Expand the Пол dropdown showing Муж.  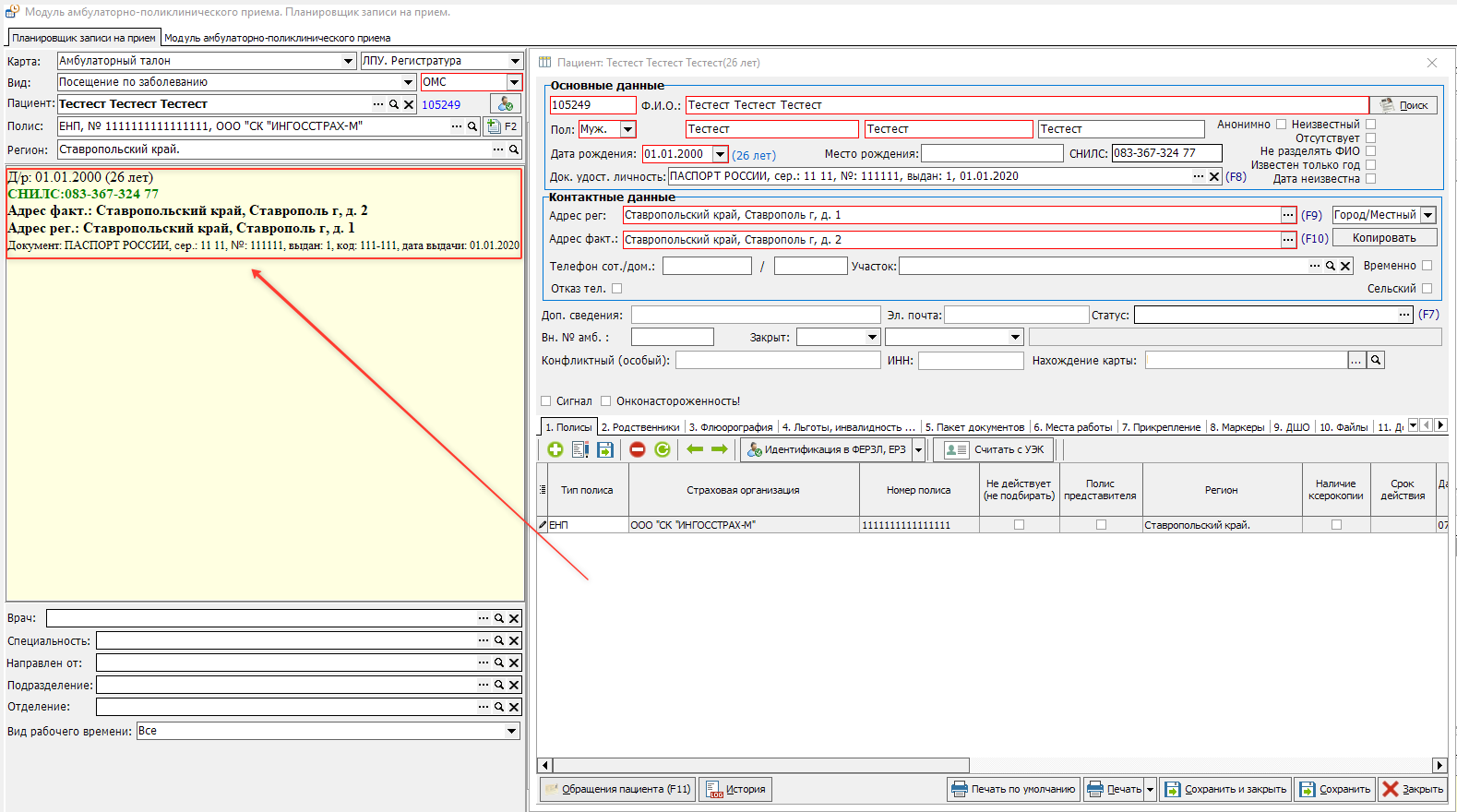[x=628, y=129]
